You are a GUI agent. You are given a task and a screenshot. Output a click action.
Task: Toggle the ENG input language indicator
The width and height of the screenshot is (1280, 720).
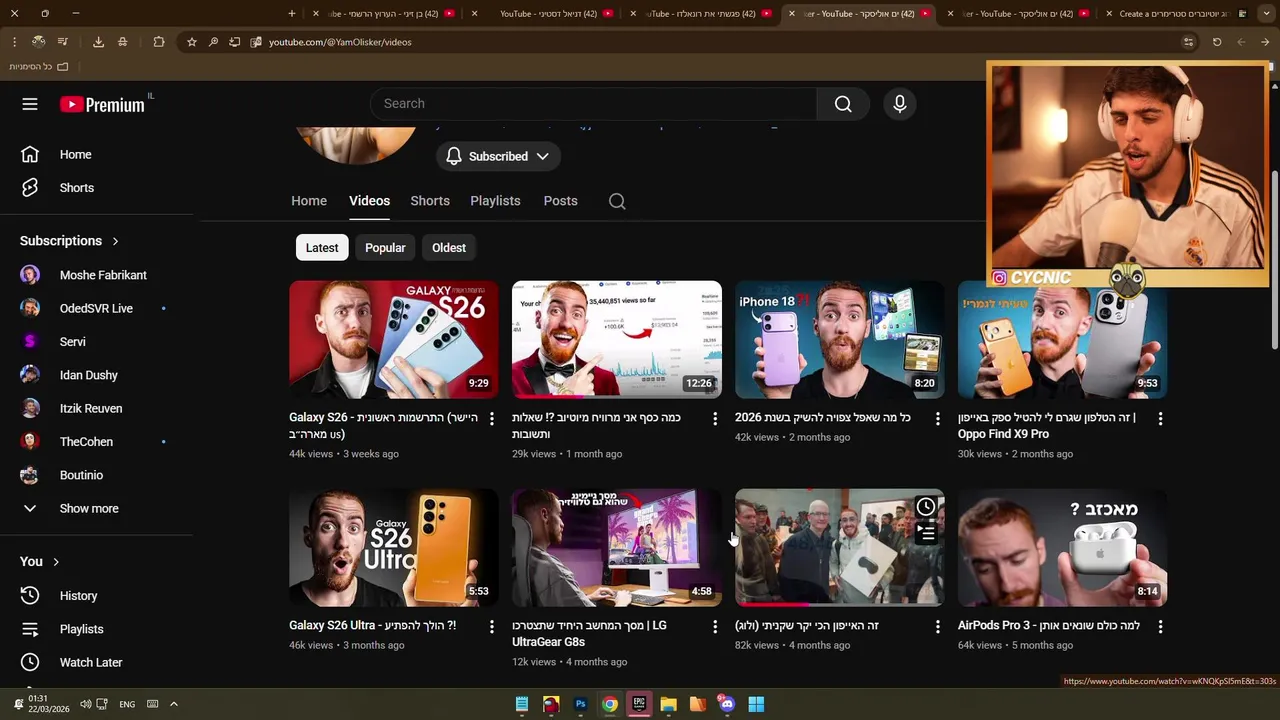click(x=127, y=704)
